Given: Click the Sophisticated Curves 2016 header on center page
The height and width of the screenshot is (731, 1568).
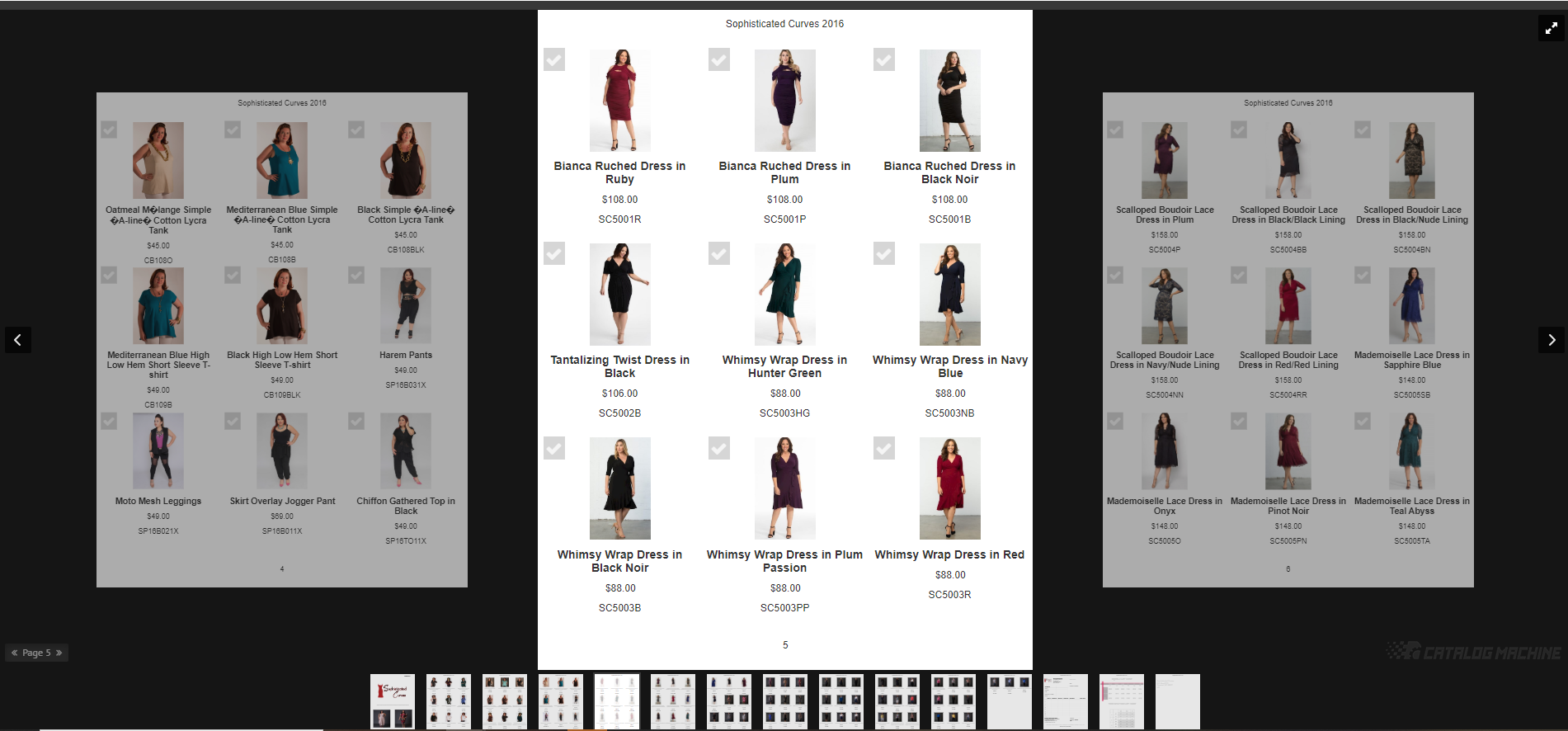Looking at the screenshot, I should tap(785, 24).
